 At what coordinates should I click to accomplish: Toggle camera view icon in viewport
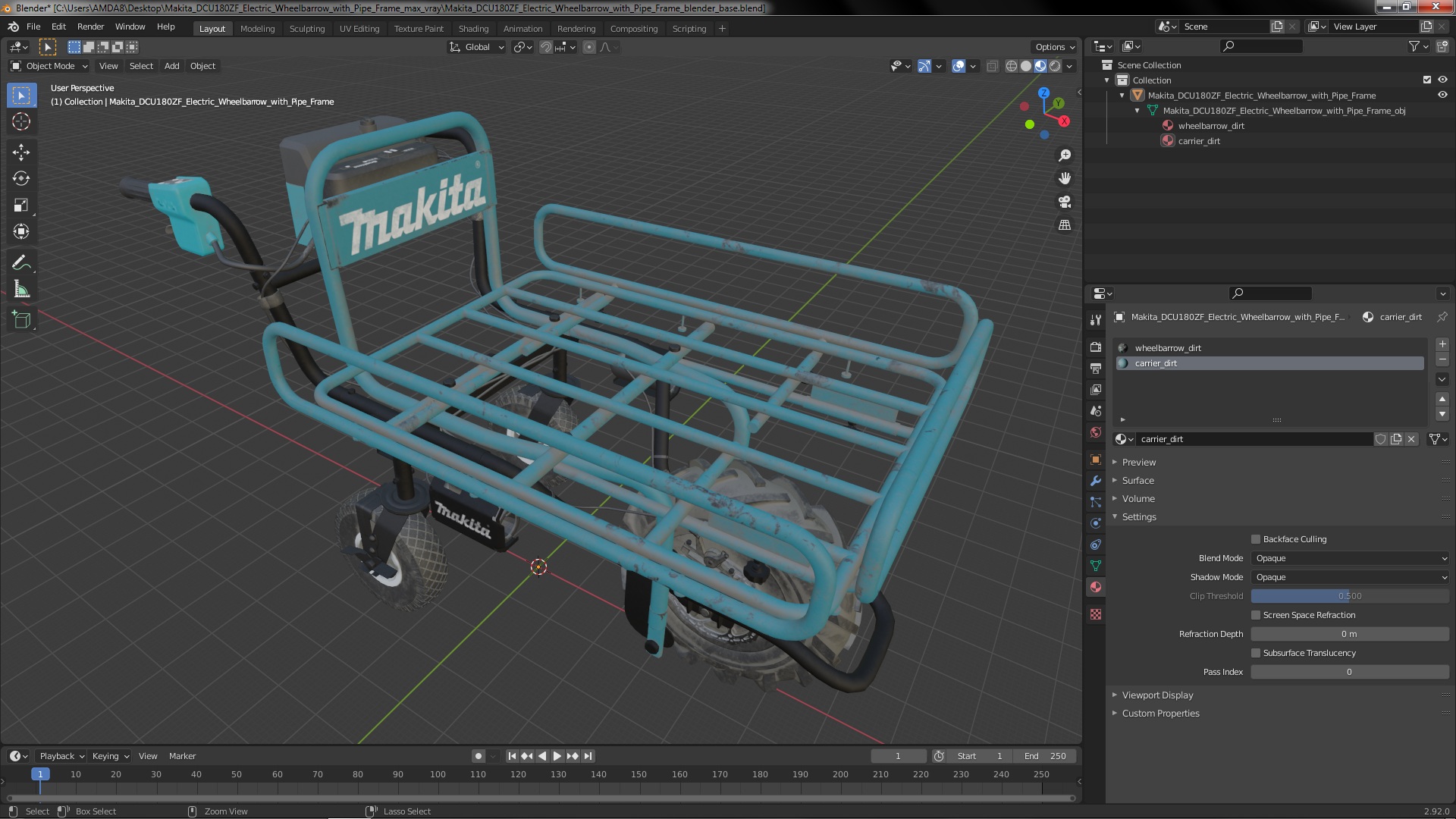[x=1065, y=202]
